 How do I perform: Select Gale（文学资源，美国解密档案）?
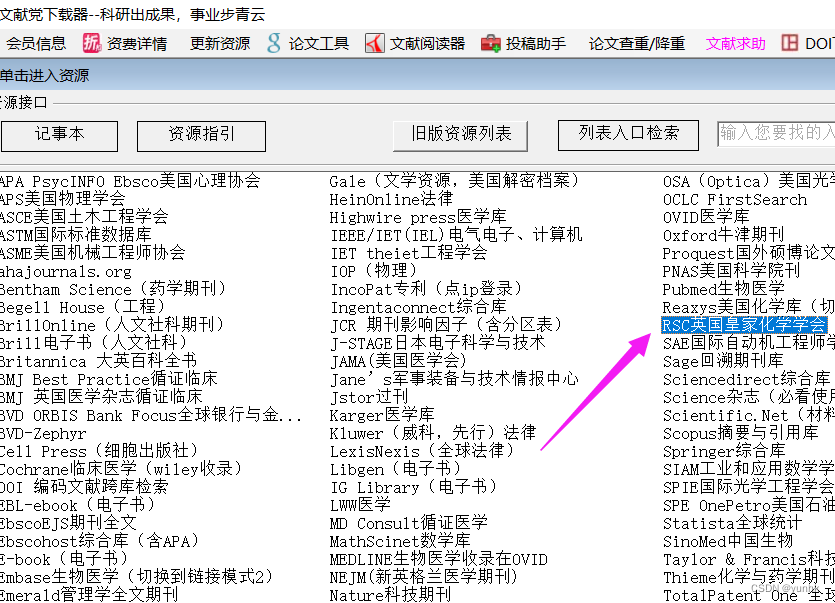454,181
